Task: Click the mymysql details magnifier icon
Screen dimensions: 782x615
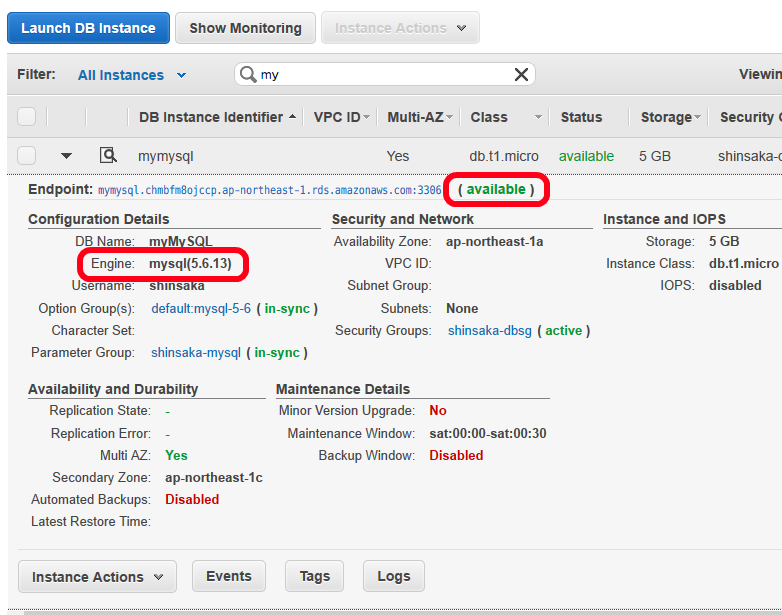Action: [108, 155]
